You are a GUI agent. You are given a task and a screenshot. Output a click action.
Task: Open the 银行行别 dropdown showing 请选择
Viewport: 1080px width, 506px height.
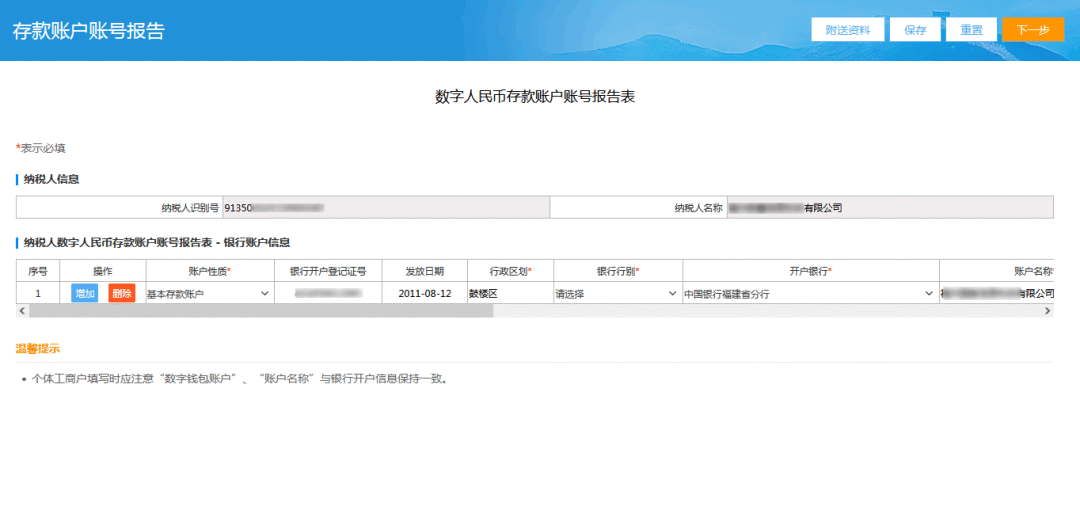[617, 294]
